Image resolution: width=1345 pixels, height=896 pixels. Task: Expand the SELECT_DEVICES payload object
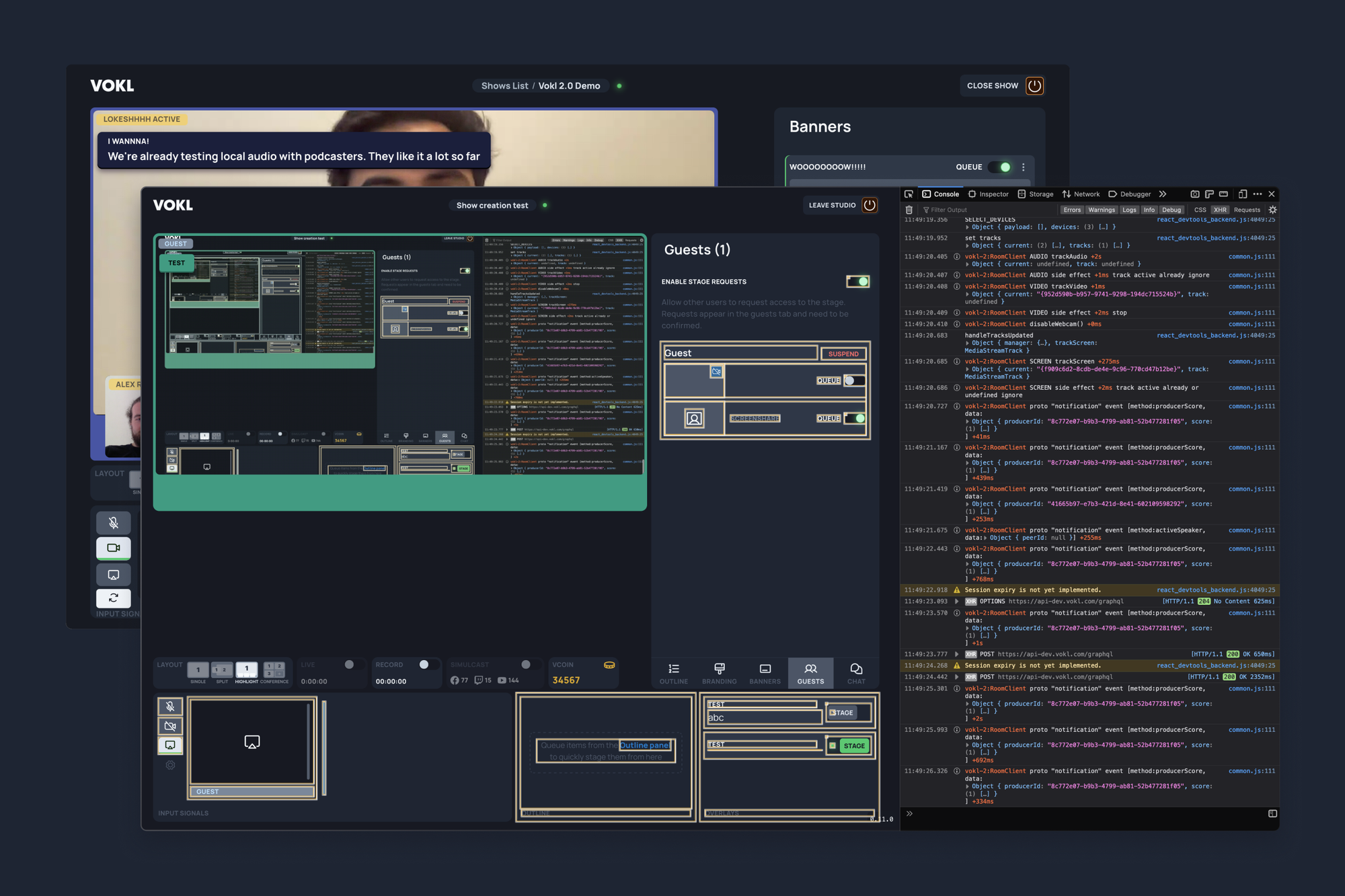coord(968,227)
